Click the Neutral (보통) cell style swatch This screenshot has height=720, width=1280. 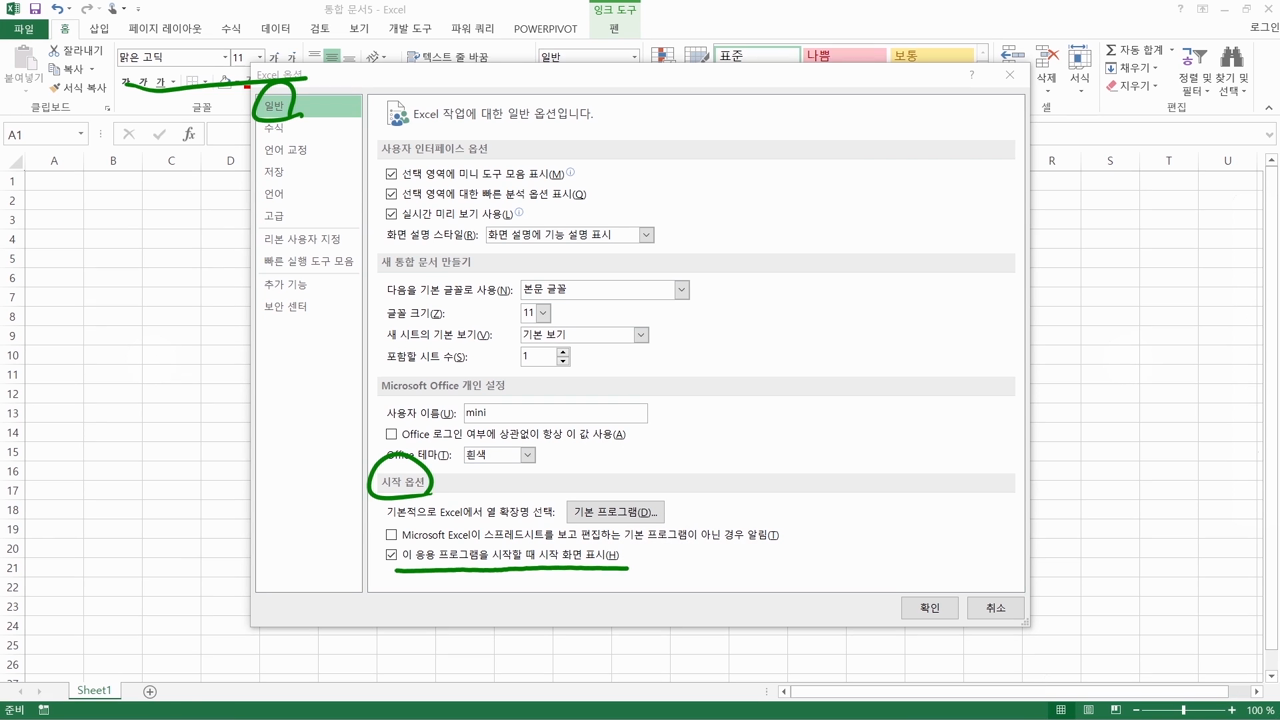(x=931, y=57)
